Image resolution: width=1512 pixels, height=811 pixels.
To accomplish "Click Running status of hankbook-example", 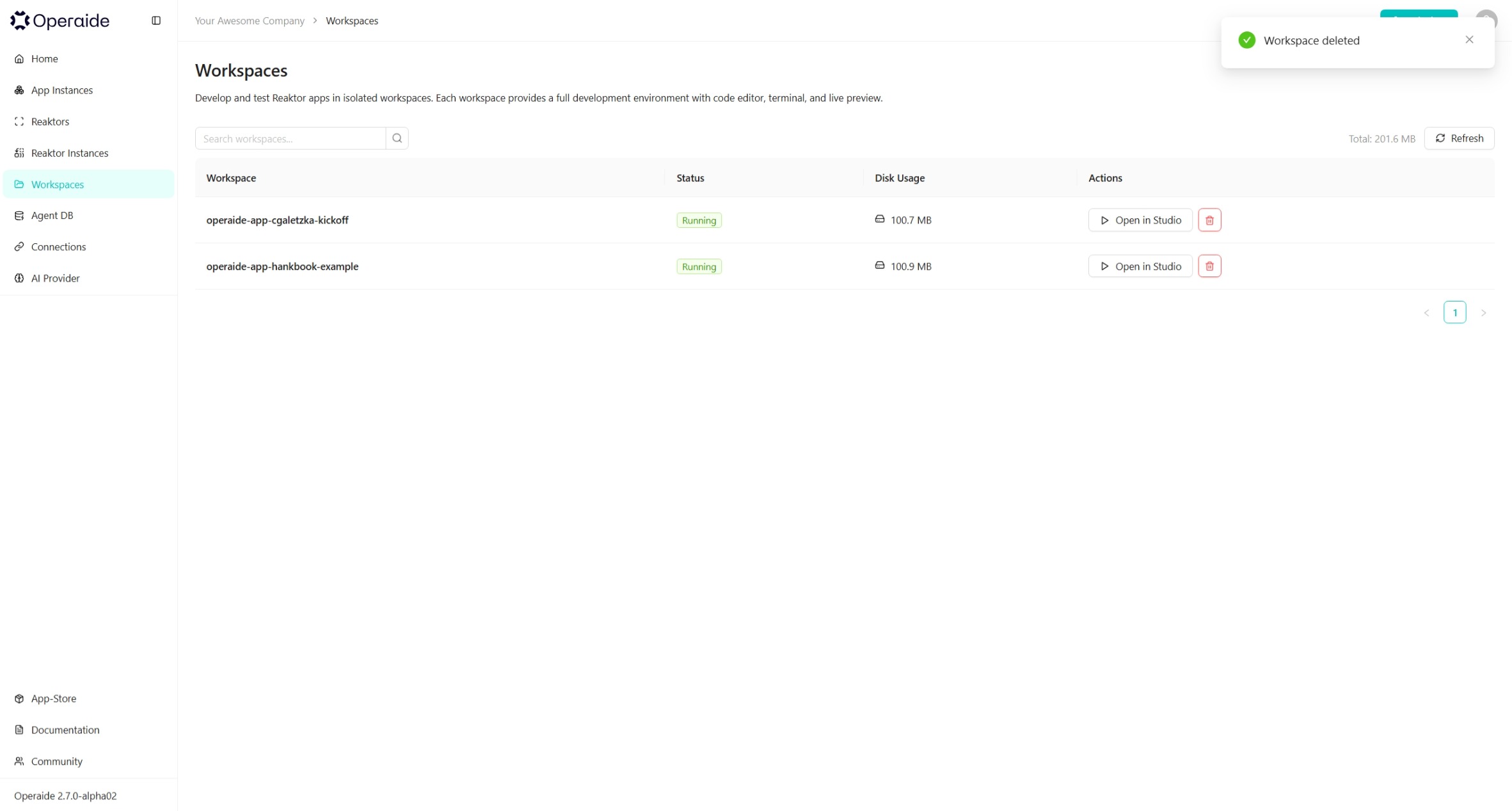I will (699, 266).
